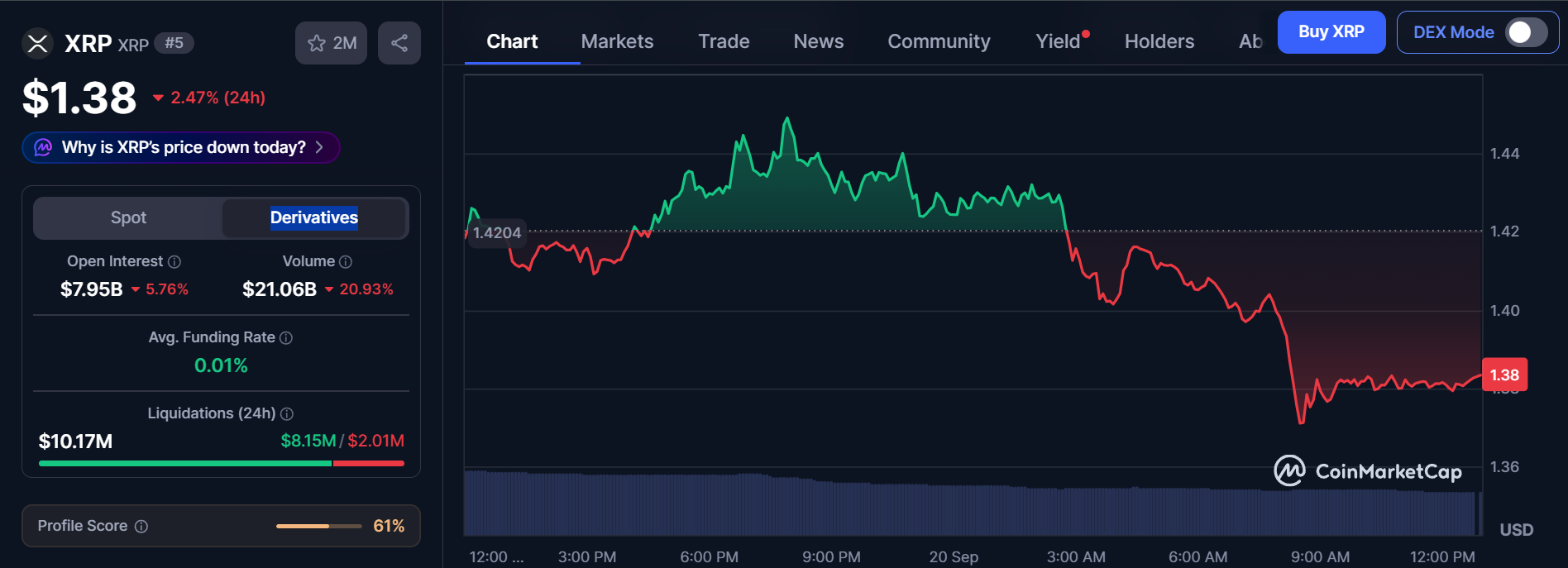Screen dimensions: 1568x568
Task: Click the XRP coin logo icon
Action: (x=37, y=44)
